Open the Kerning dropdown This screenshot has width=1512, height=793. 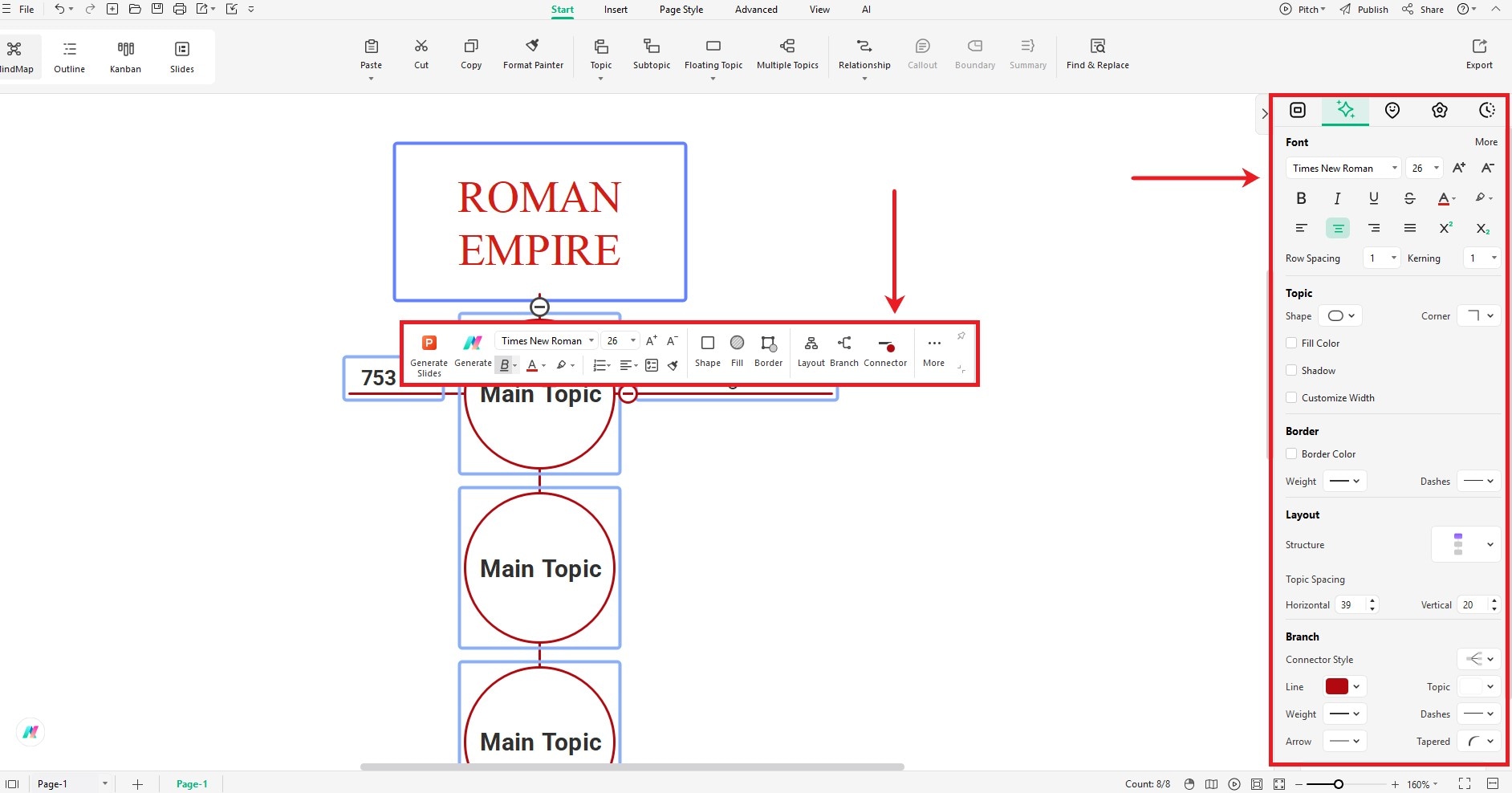(x=1482, y=258)
